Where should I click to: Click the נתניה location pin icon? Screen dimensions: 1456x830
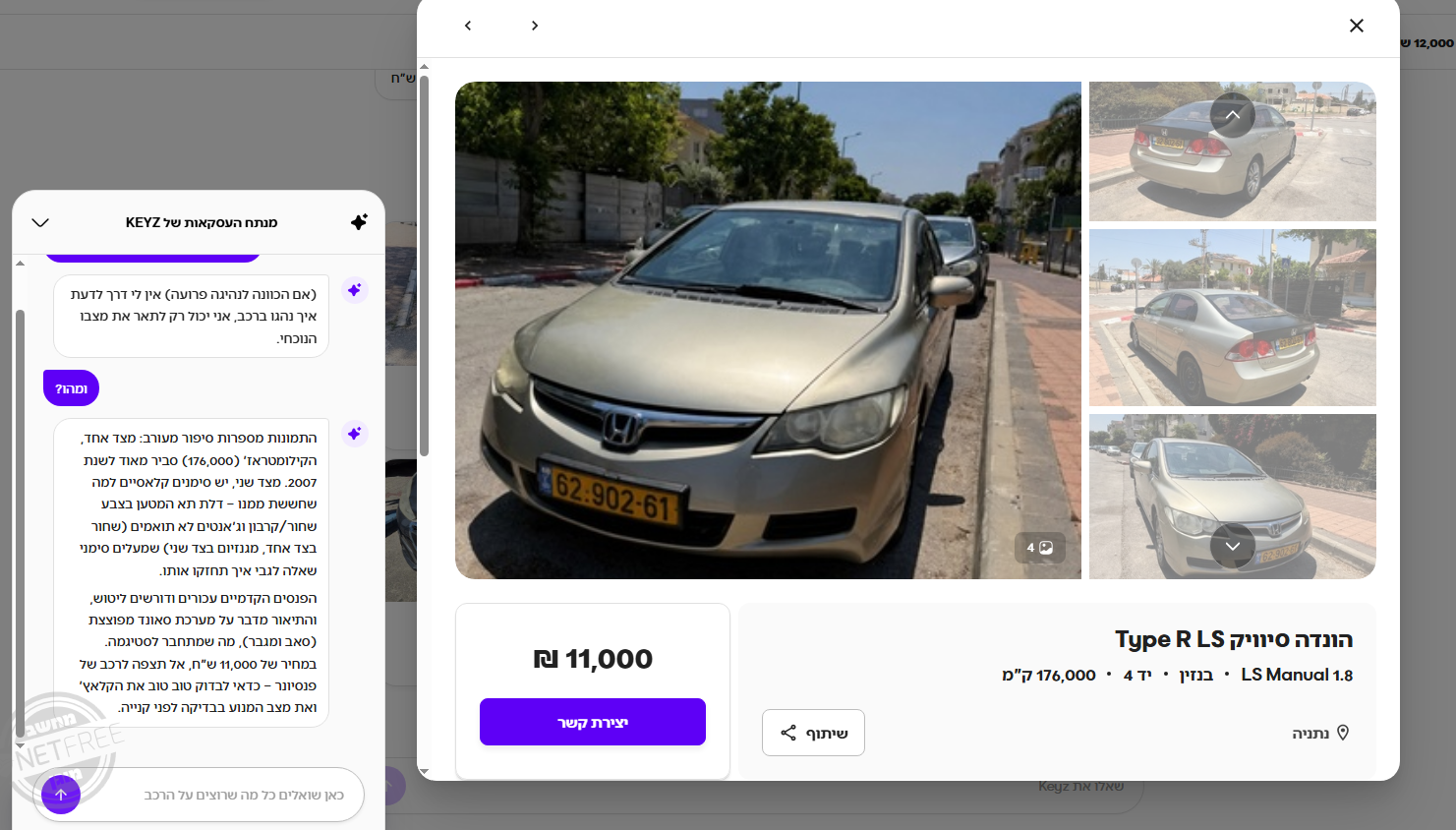tap(1343, 733)
